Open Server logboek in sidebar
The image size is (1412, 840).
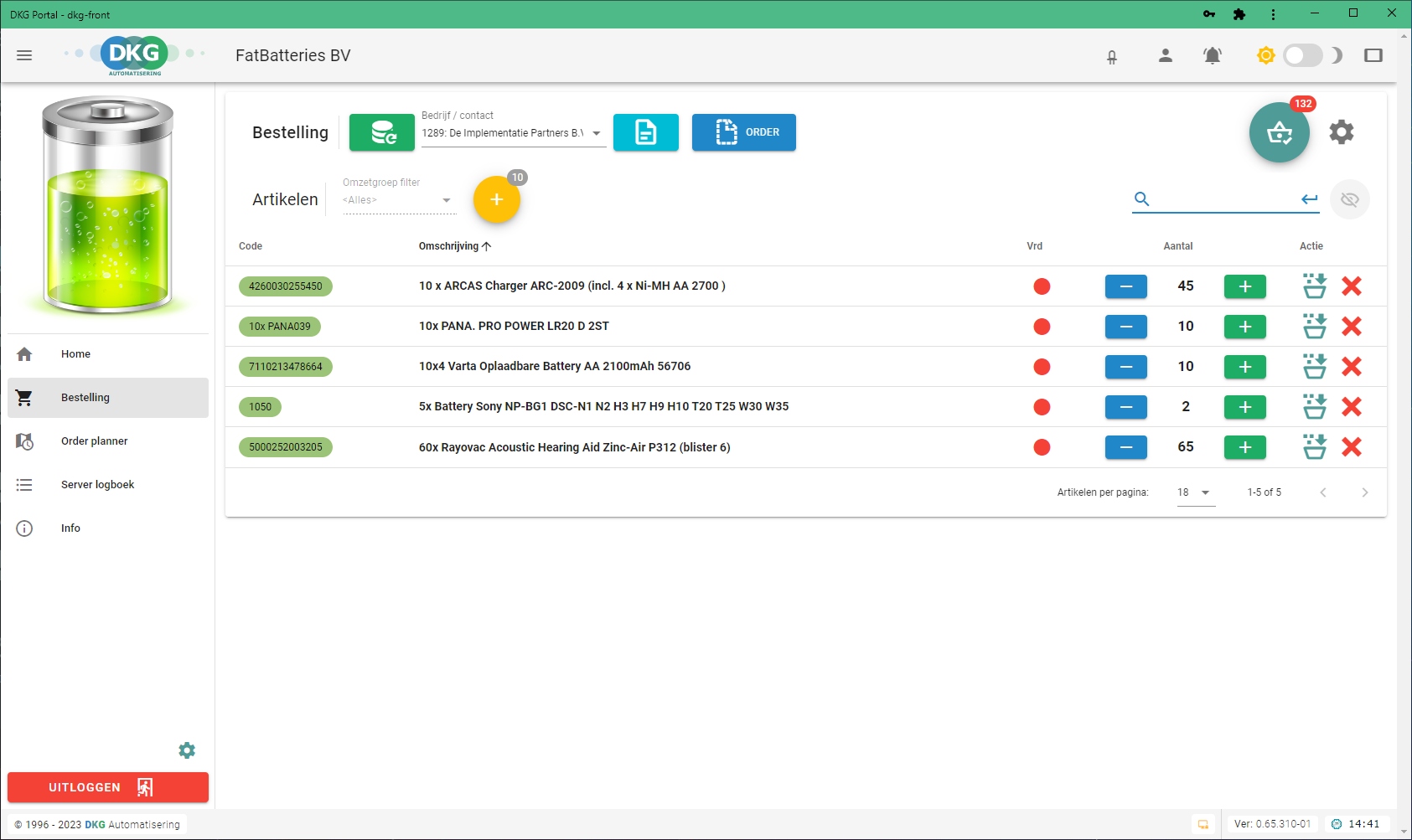coord(108,485)
